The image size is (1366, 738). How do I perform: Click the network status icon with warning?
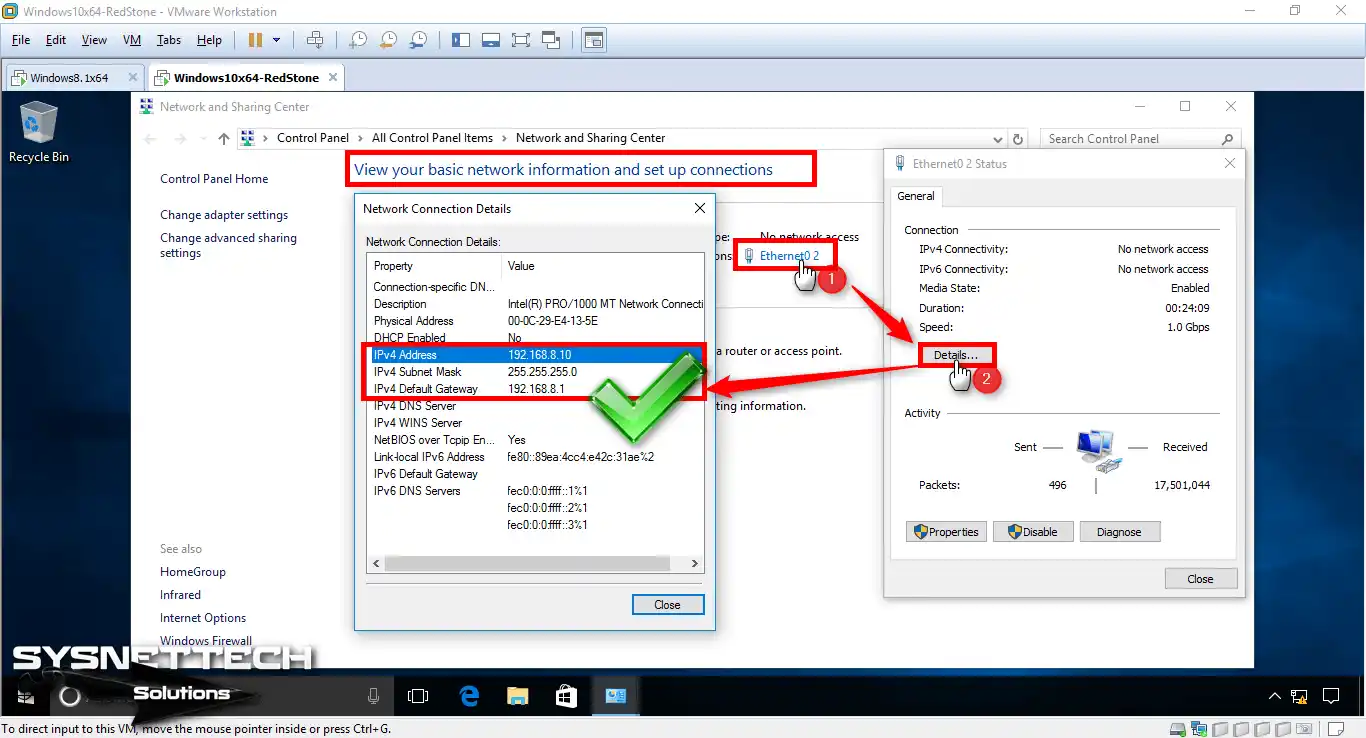click(1299, 696)
